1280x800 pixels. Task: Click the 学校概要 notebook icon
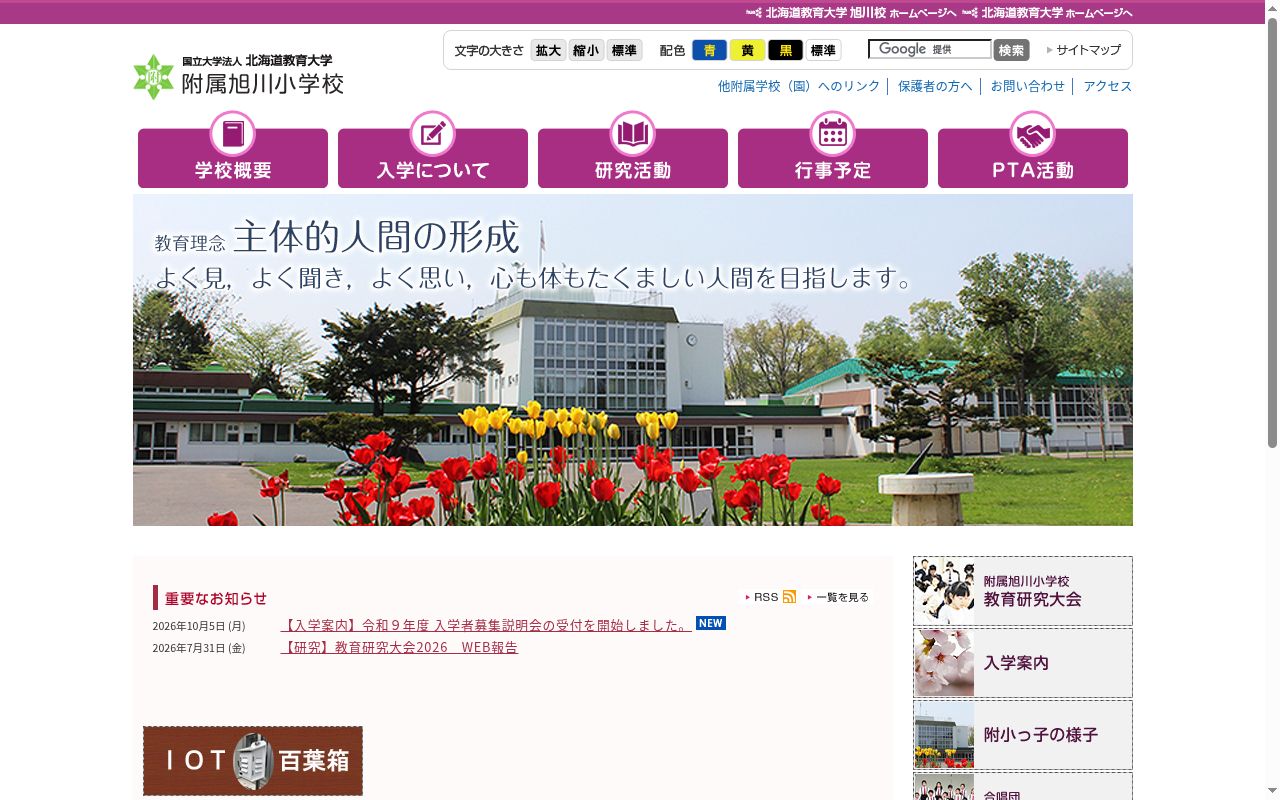tap(233, 133)
